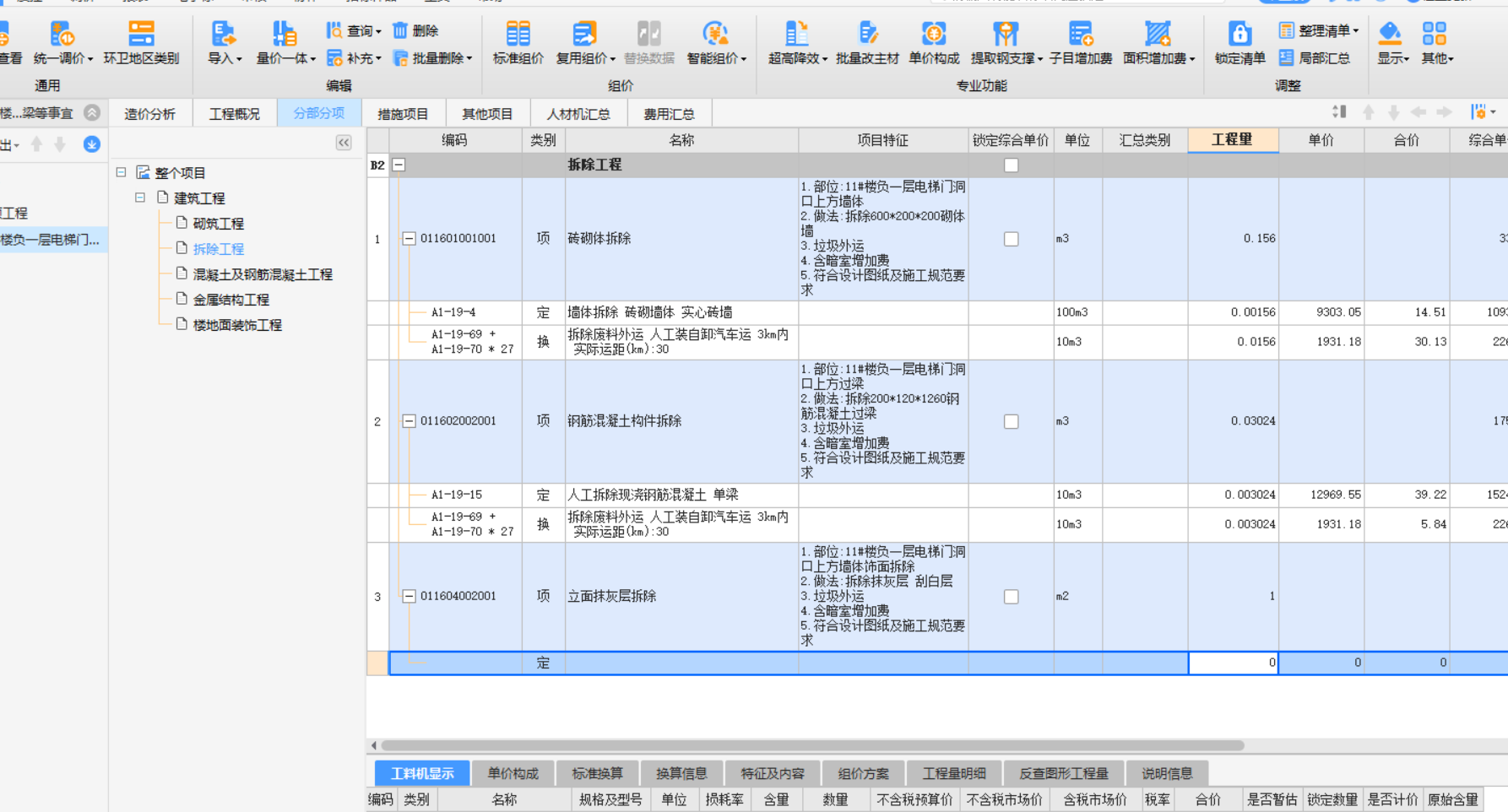Click the column settings icon at table top-right
This screenshot has height=812, width=1508.
coord(1478,112)
